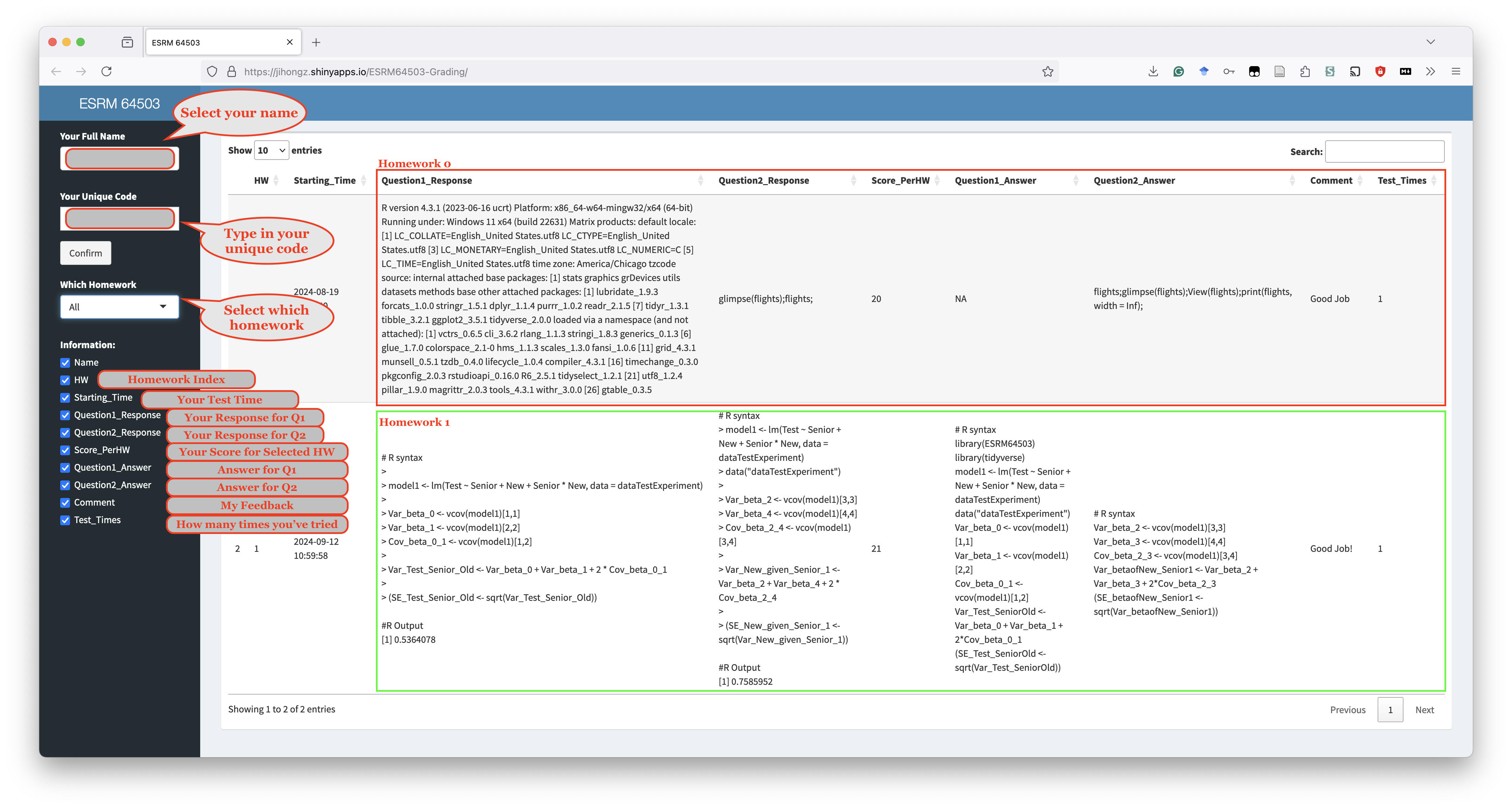
Task: Click the browser reload icon
Action: (106, 72)
